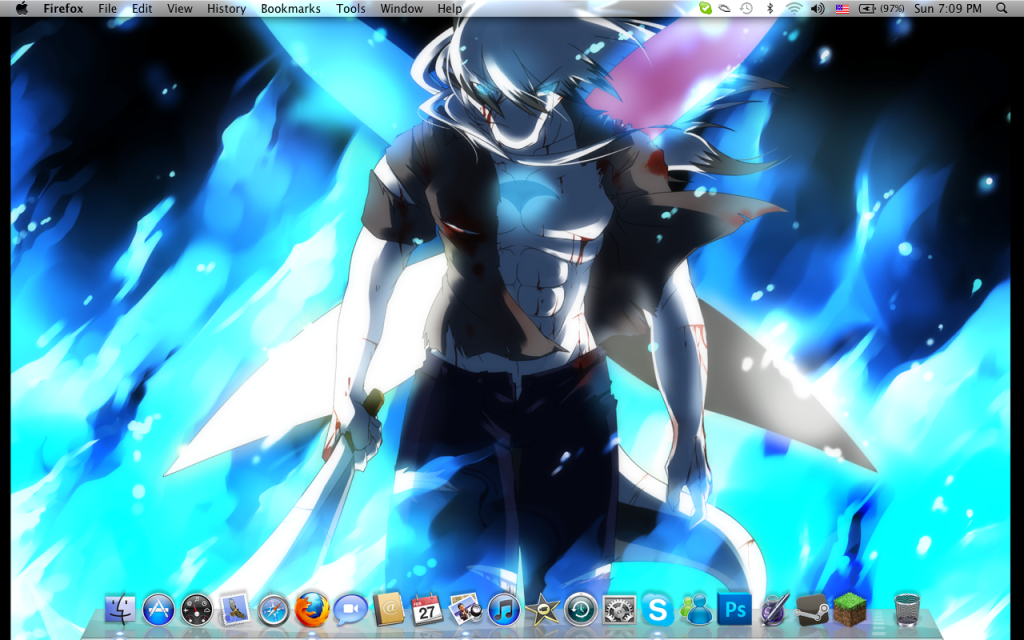
Task: Open Mail stamp icon in dock
Action: click(x=235, y=611)
